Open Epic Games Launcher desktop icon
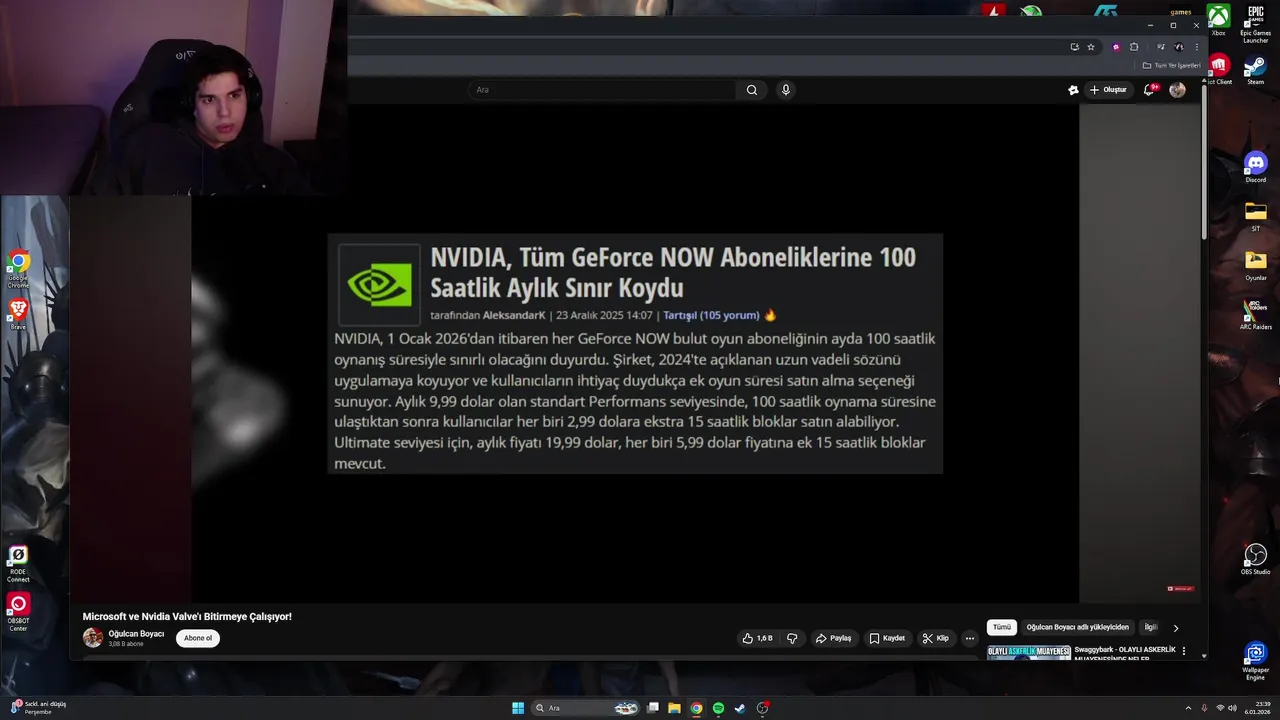 (x=1256, y=24)
